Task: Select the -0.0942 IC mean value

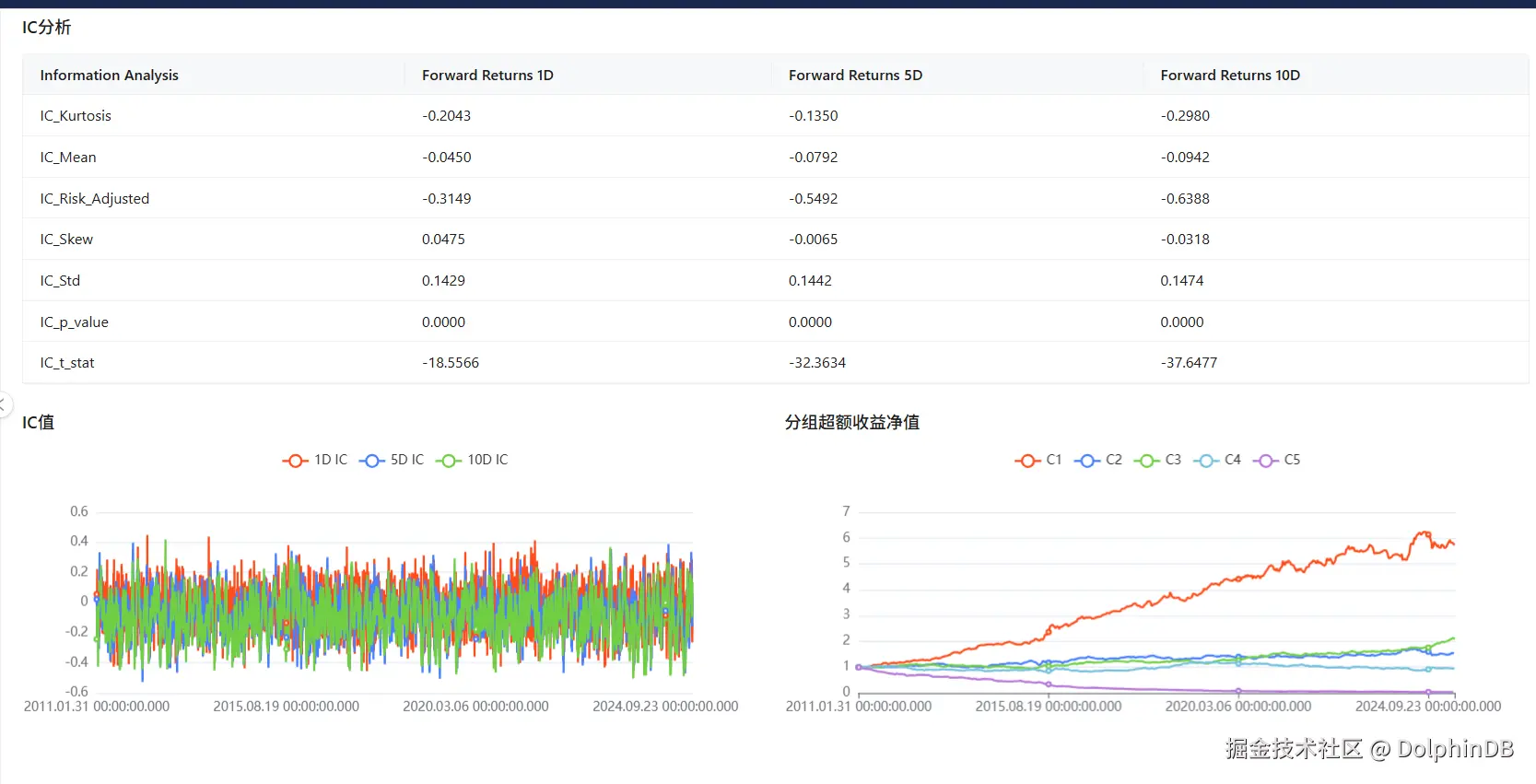Action: coord(1185,158)
